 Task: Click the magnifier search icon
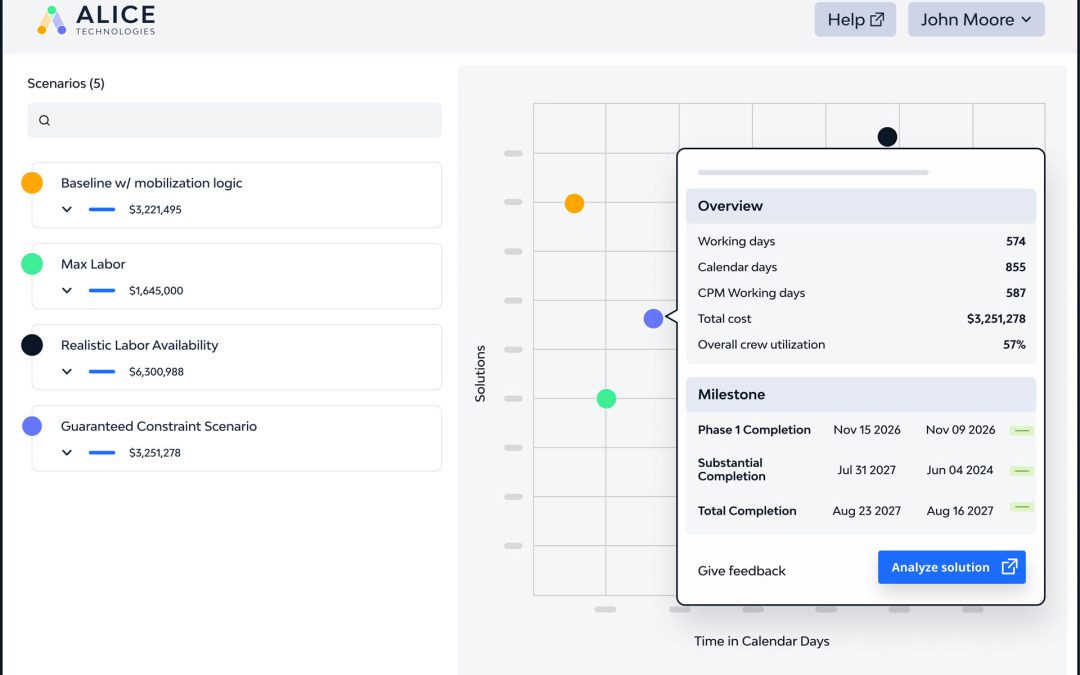click(x=44, y=121)
